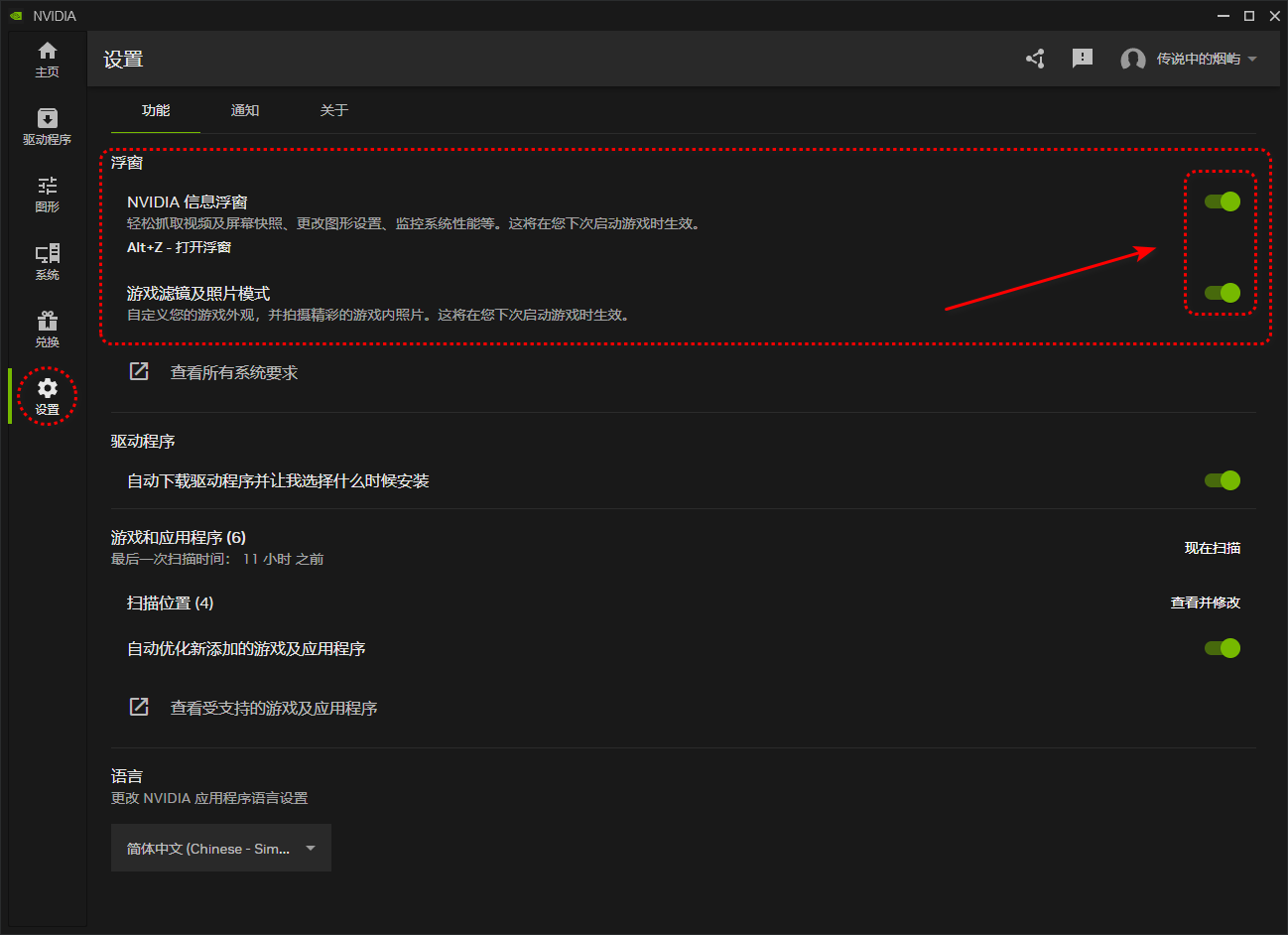Close the NVIDIA window

tap(1275, 16)
